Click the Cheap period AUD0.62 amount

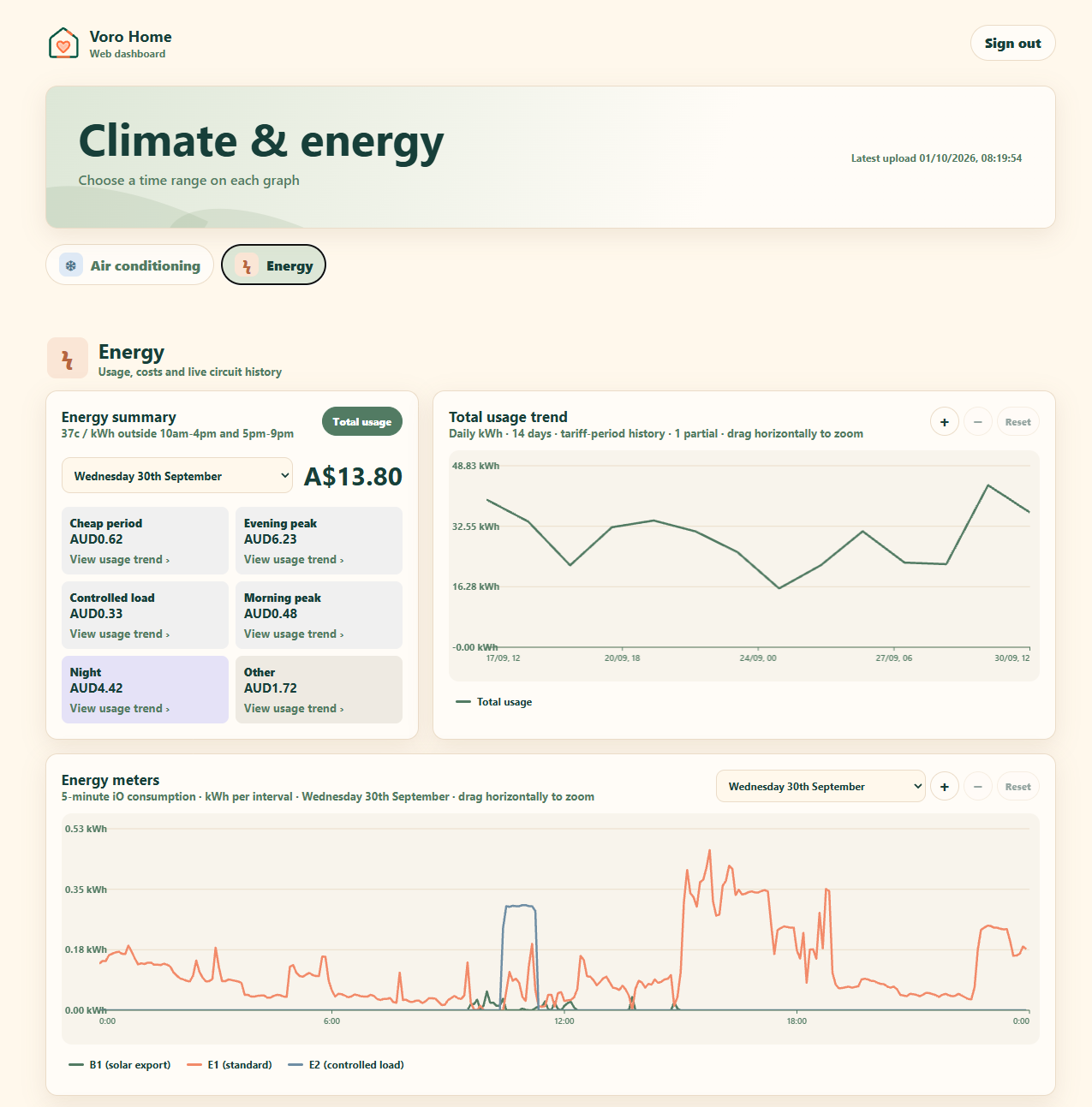coord(96,539)
